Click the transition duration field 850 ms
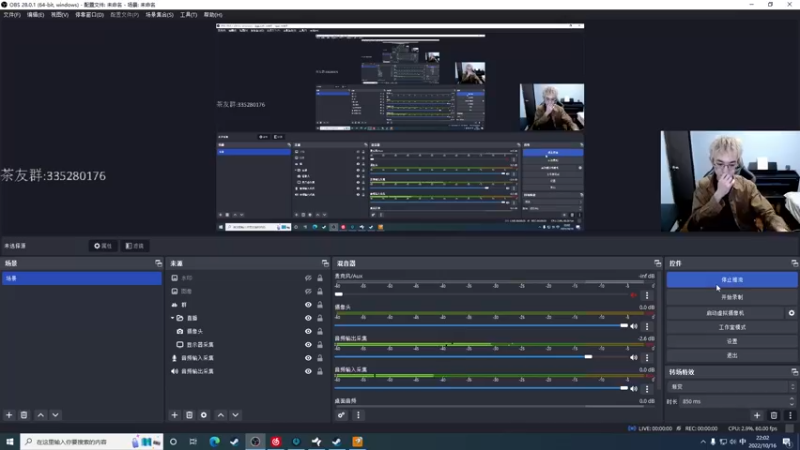 [x=734, y=402]
